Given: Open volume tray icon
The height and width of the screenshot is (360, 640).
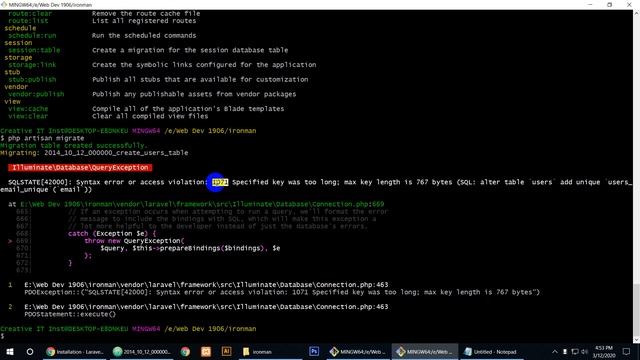Looking at the screenshot, I should pyautogui.click(x=584, y=351).
